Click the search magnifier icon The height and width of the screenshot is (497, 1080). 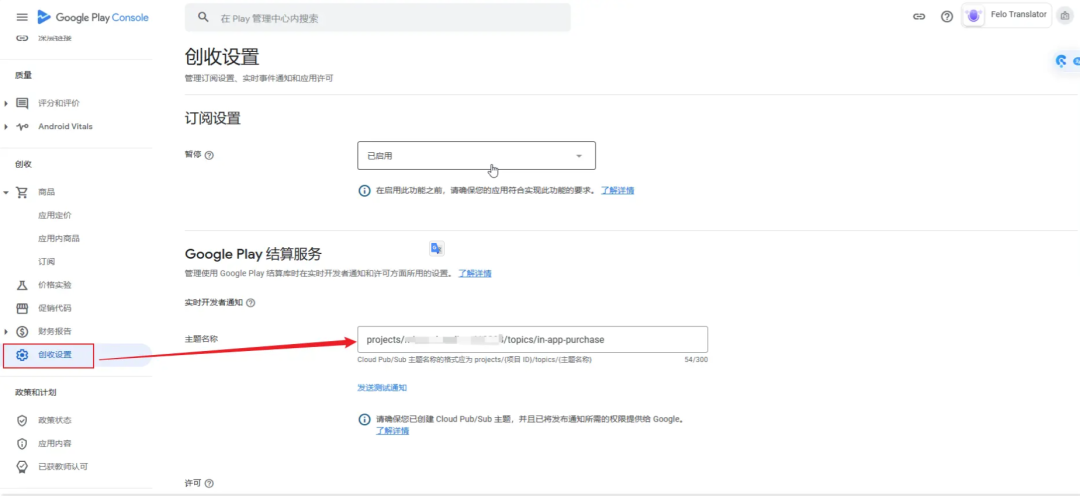[x=203, y=17]
